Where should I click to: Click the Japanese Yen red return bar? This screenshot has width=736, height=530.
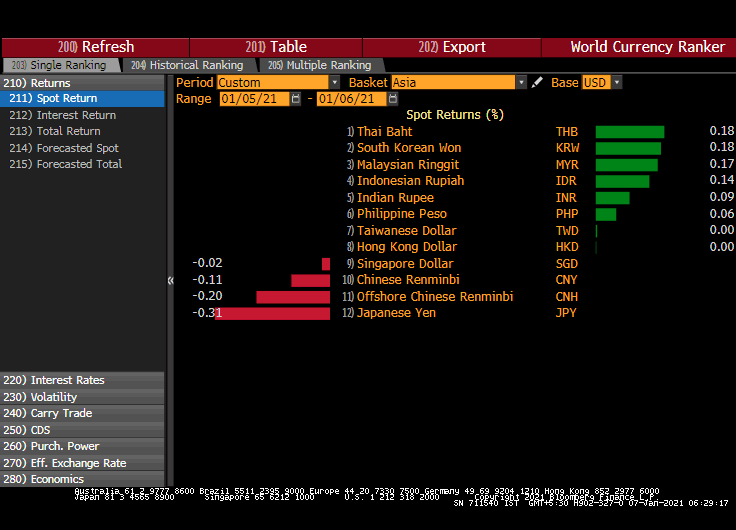pyautogui.click(x=272, y=313)
